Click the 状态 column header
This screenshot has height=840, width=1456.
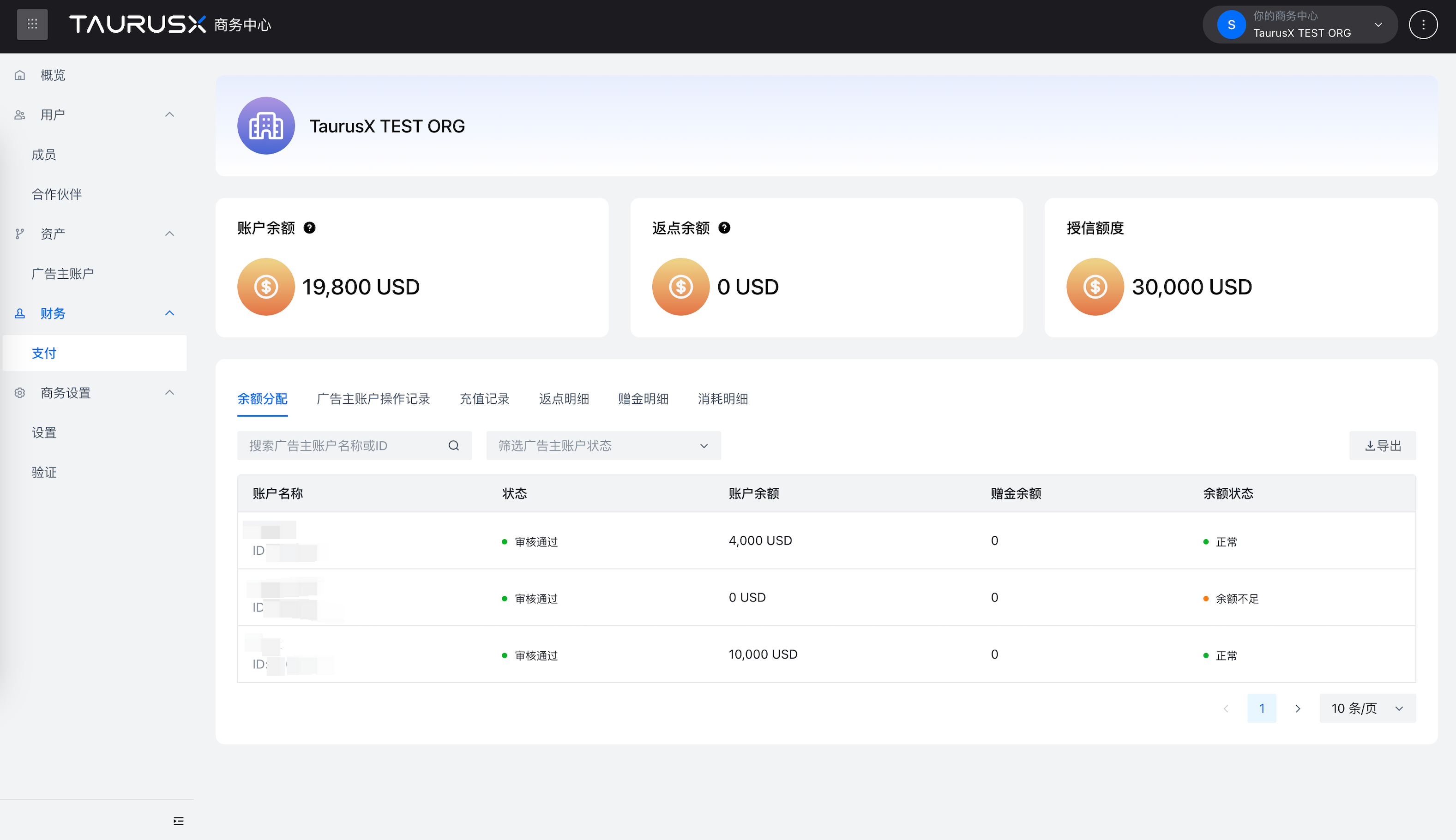pos(515,494)
